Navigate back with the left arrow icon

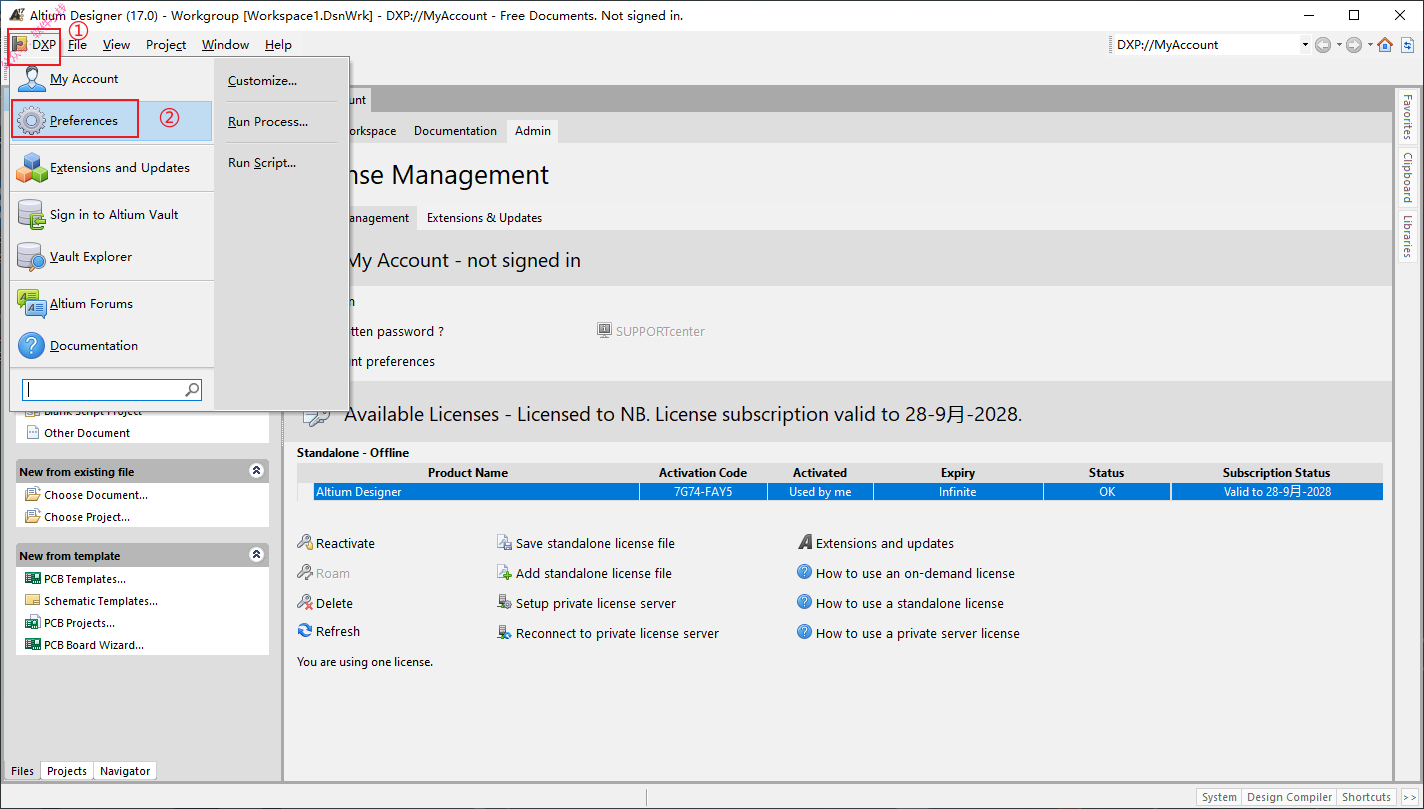point(1323,44)
